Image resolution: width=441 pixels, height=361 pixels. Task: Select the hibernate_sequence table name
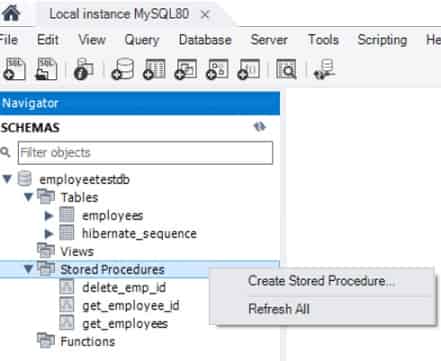[x=139, y=234]
